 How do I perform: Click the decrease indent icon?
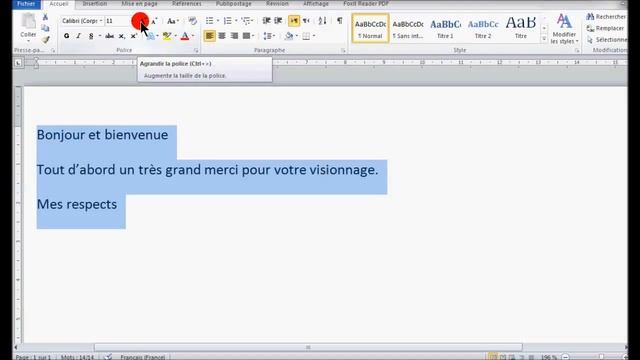tap(267, 21)
